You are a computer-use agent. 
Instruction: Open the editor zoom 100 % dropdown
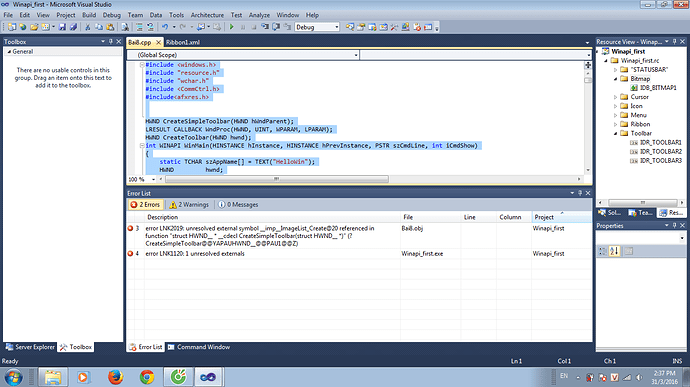tap(154, 179)
